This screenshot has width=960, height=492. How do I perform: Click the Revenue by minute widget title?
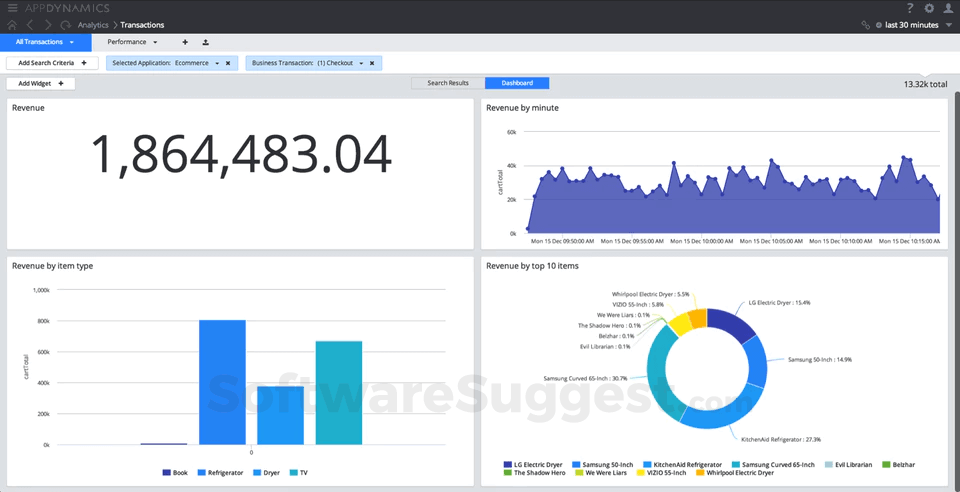pyautogui.click(x=522, y=108)
